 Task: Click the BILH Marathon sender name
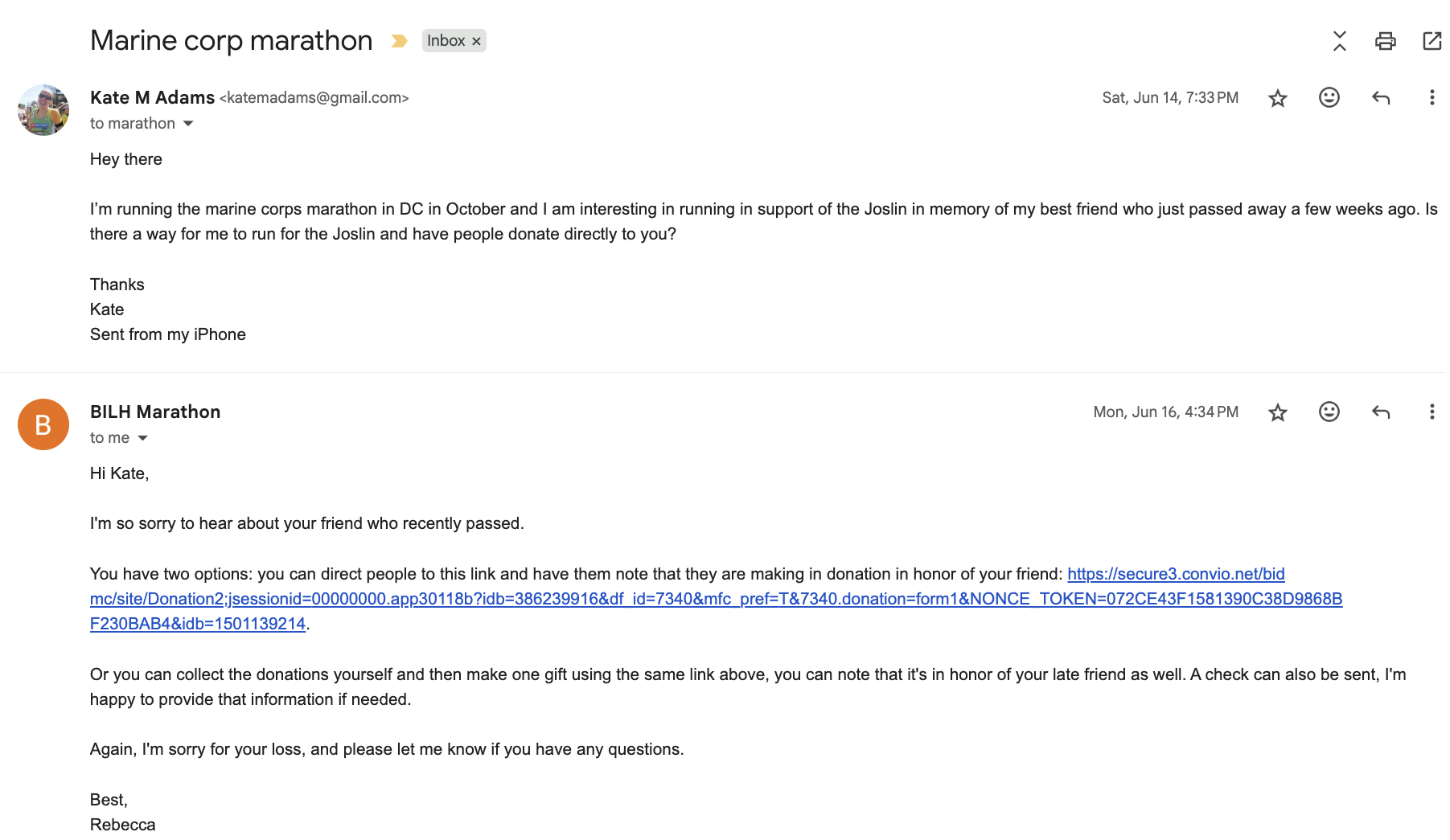155,412
